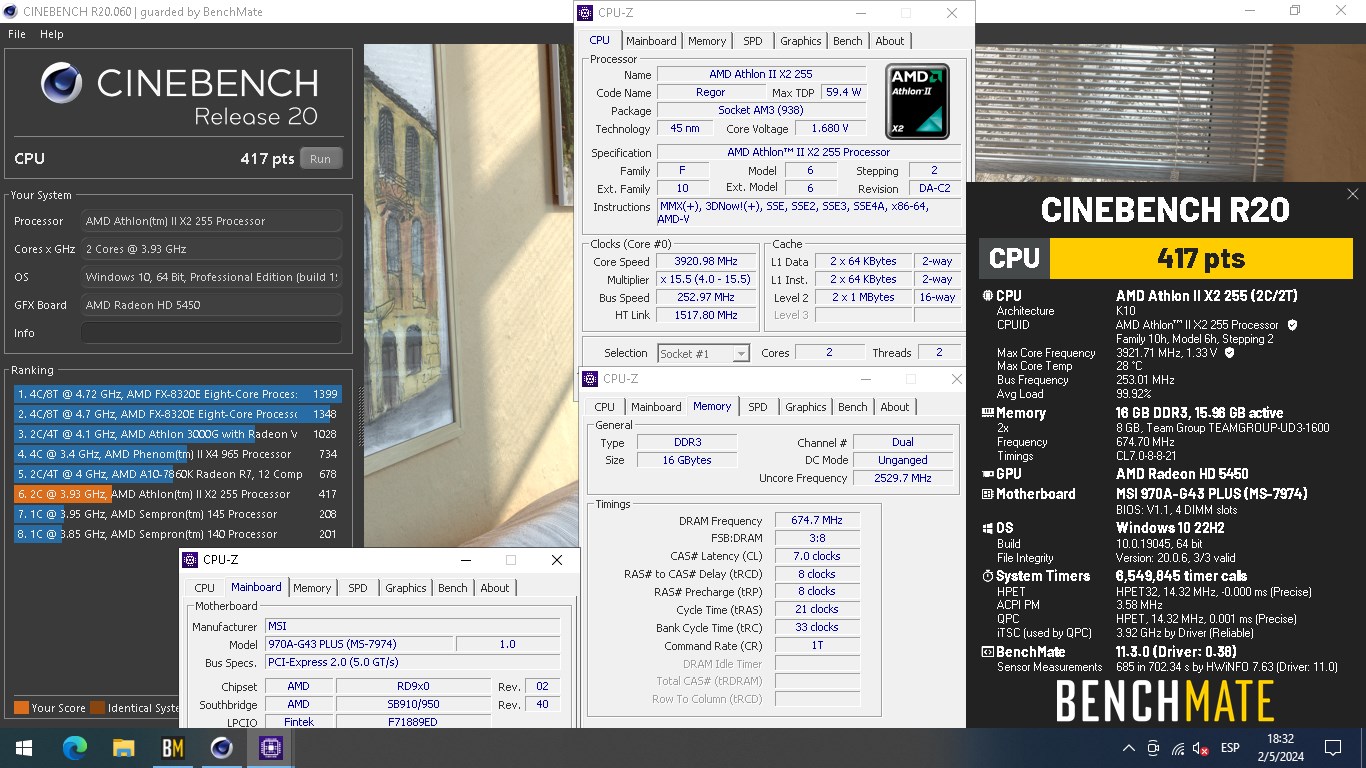Select ranking row Phenom II X4 965

pyautogui.click(x=177, y=454)
